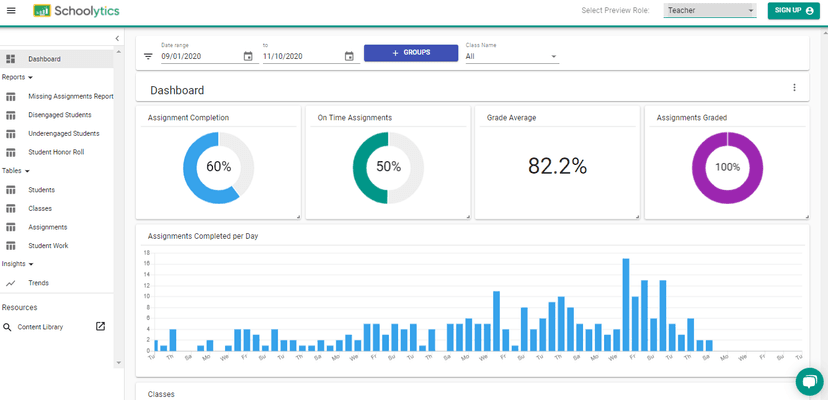Click the 82.2% Grade Average value
This screenshot has height=400, width=828.
click(558, 166)
